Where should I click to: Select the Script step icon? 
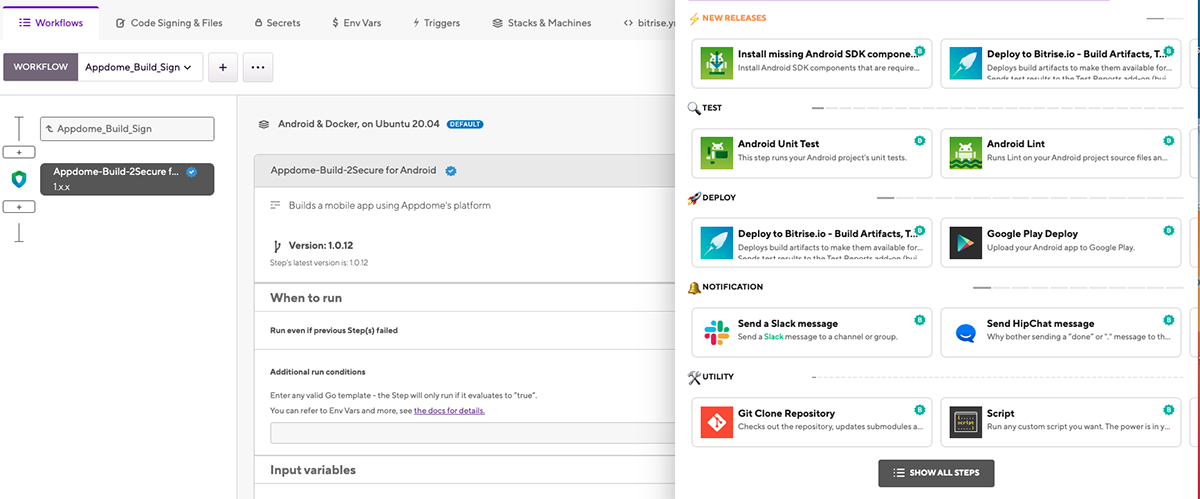point(966,422)
